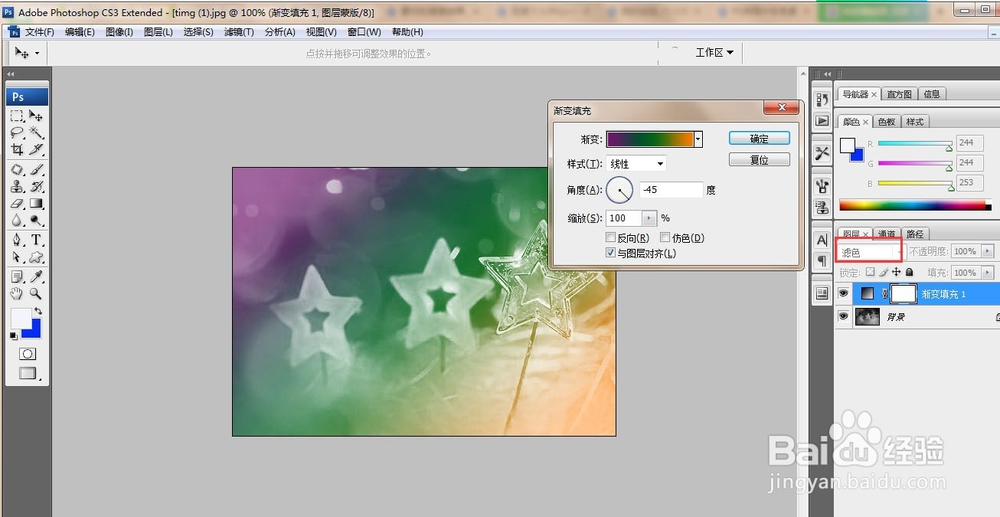1000x517 pixels.
Task: Select the Path Selection arrow tool
Action: [x=17, y=257]
